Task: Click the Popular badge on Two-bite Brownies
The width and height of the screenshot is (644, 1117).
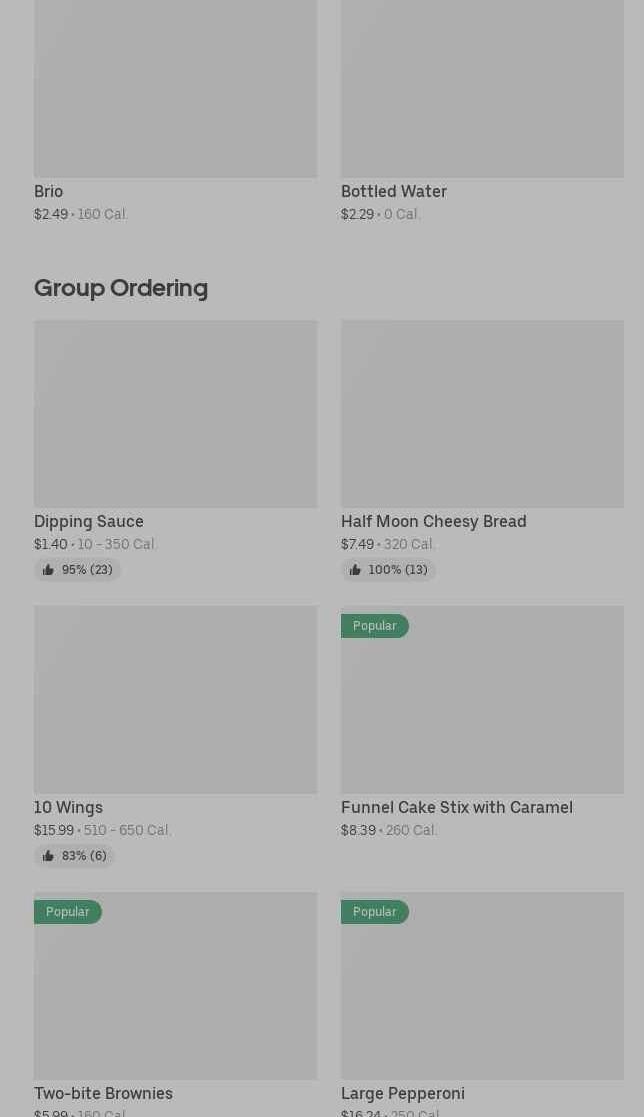Action: [68, 912]
